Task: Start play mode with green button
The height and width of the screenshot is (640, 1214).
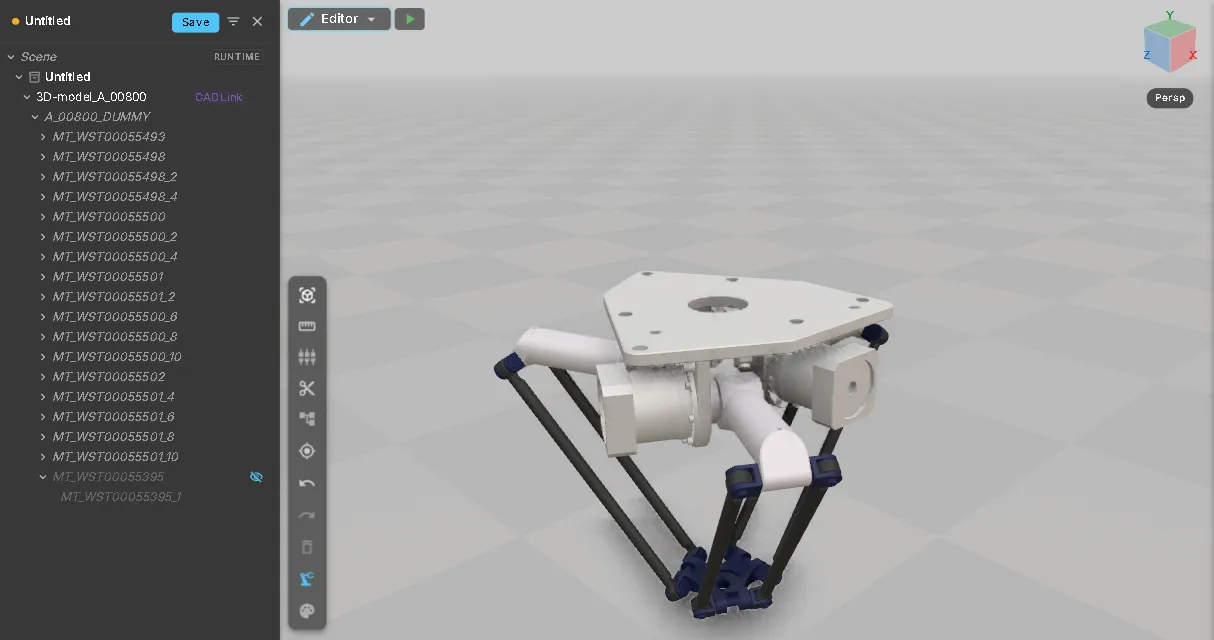Action: 410,19
